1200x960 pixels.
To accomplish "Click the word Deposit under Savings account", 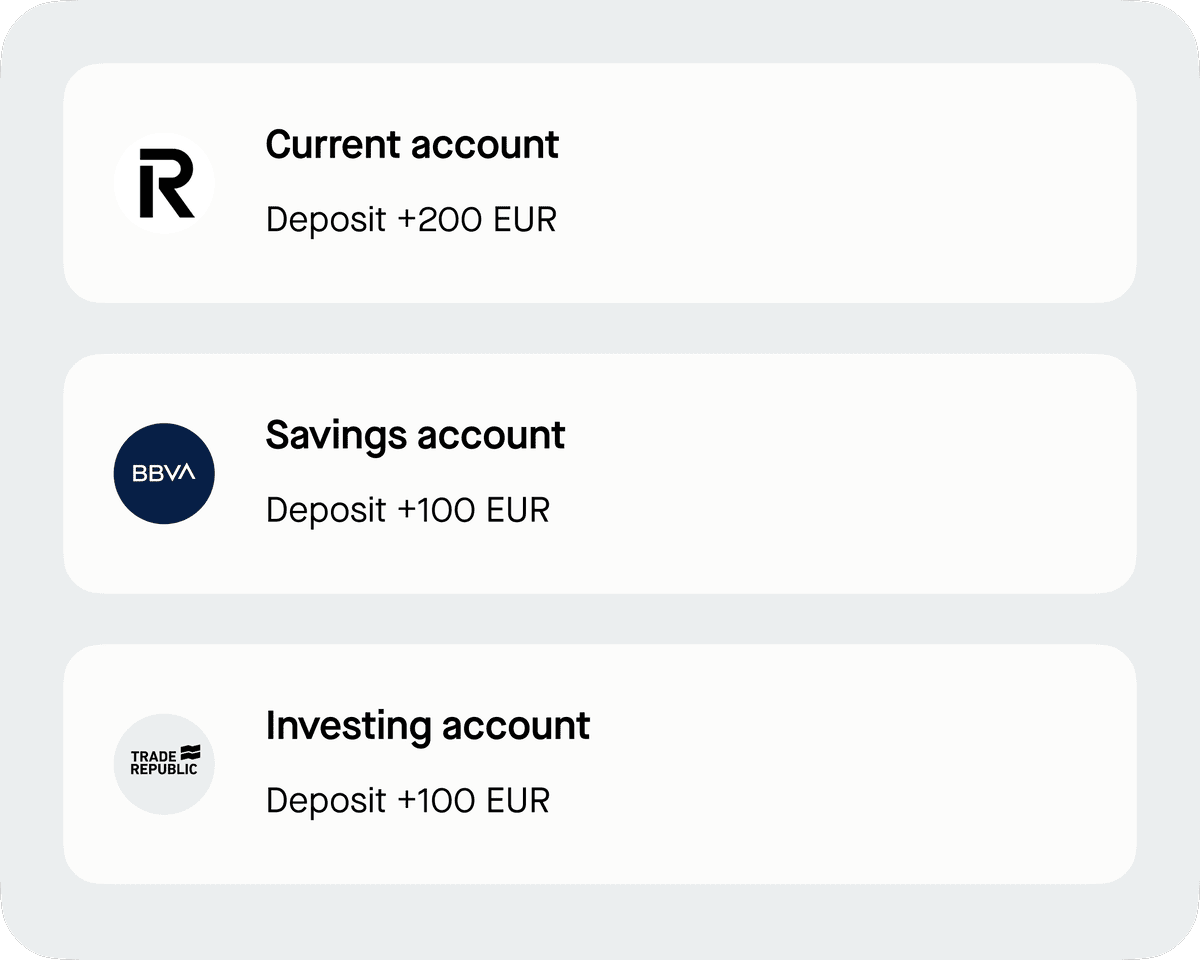I will 326,510.
